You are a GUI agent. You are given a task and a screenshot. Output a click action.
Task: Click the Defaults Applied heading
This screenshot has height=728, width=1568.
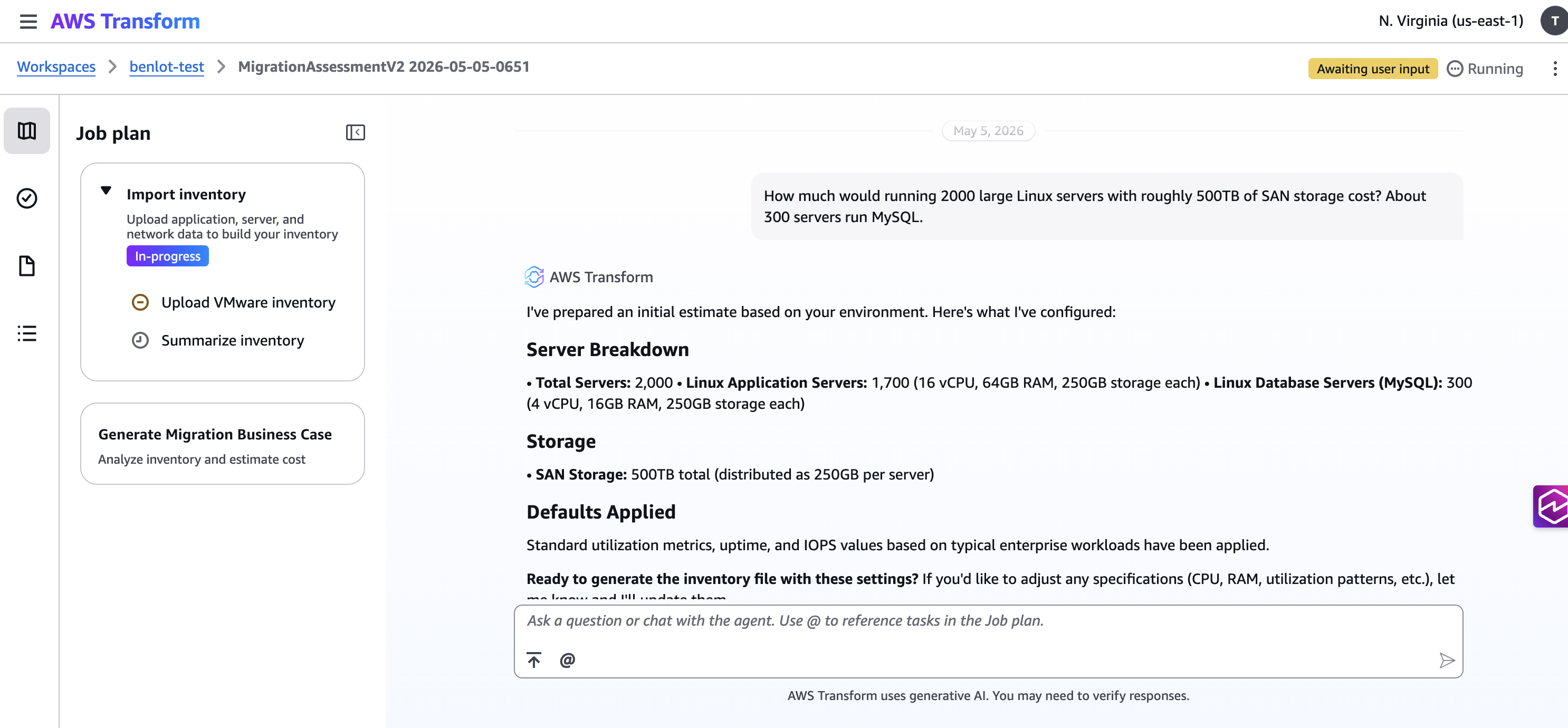click(x=601, y=513)
